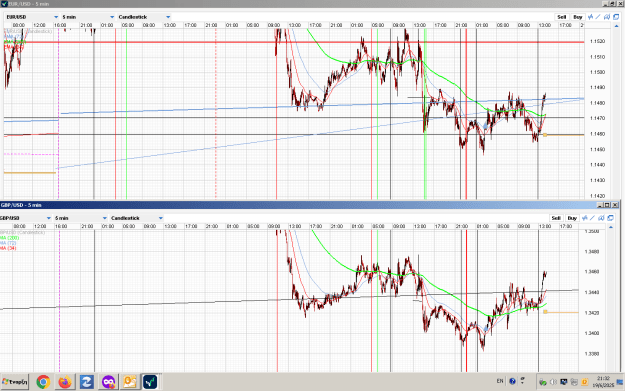The height and width of the screenshot is (391, 625).
Task: Open purple mask app icon in taskbar
Action: click(108, 382)
